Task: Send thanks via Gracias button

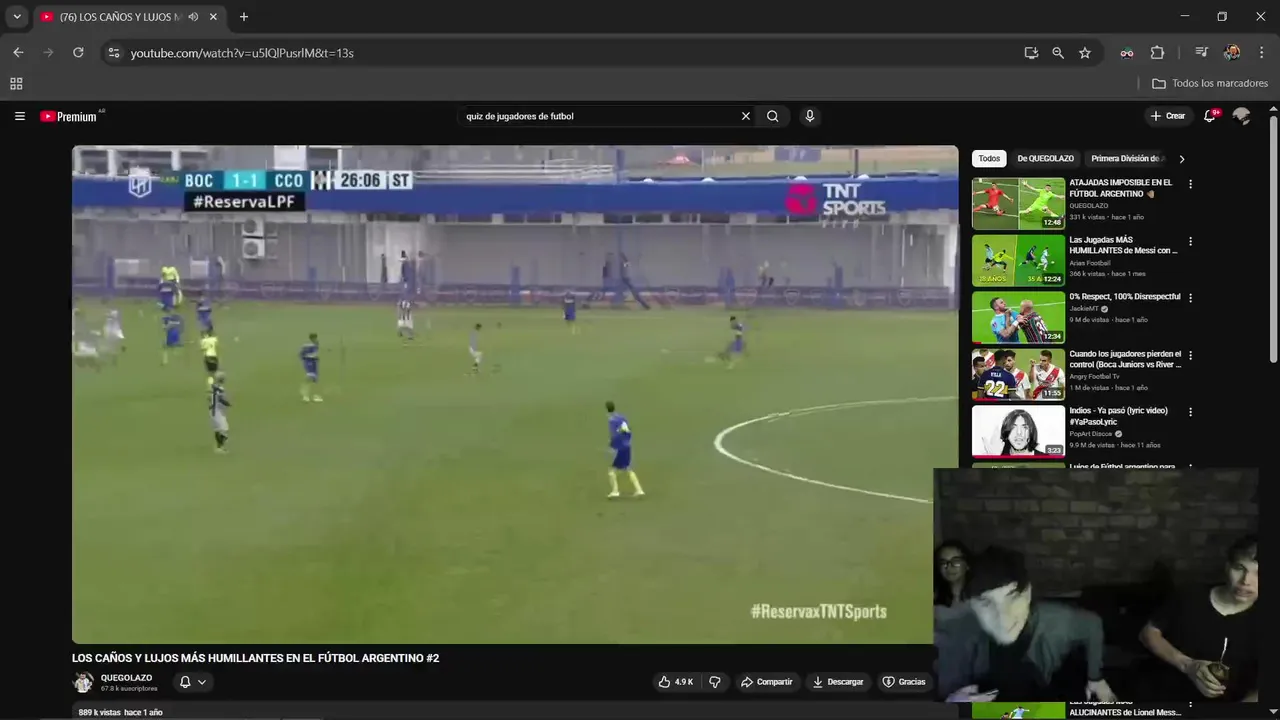Action: pos(903,682)
